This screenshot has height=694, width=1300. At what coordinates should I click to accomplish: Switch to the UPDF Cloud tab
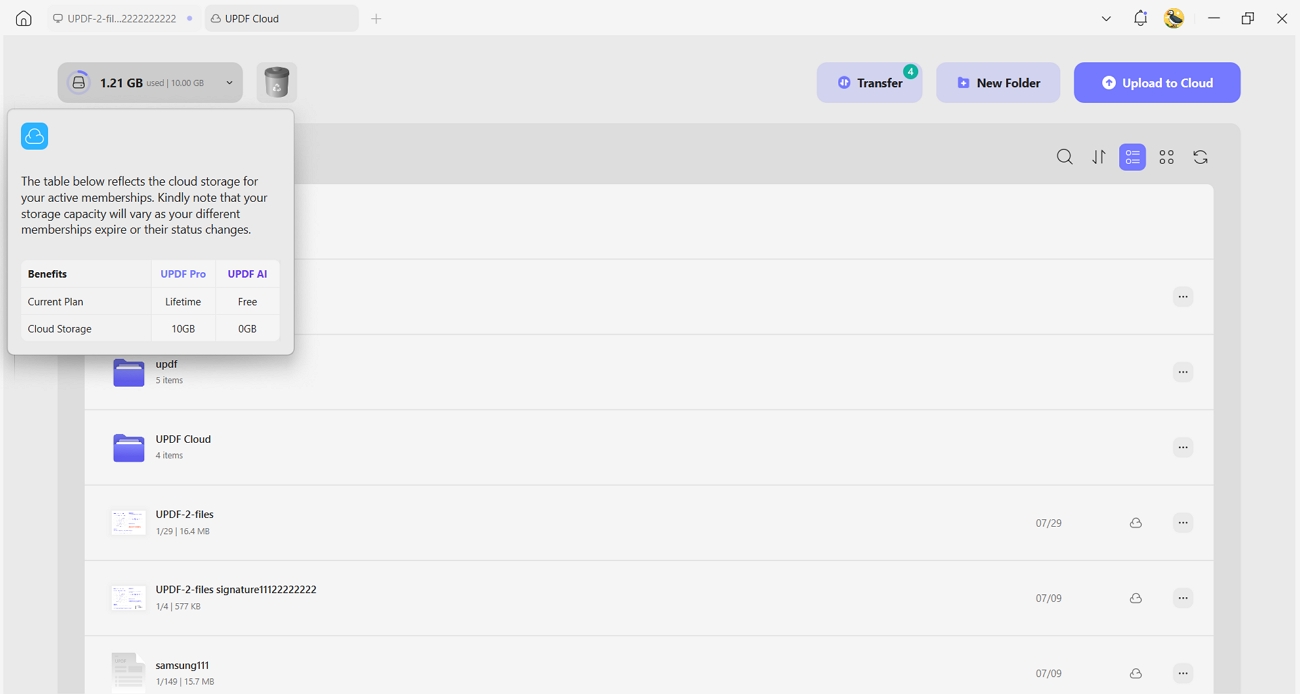coord(281,18)
